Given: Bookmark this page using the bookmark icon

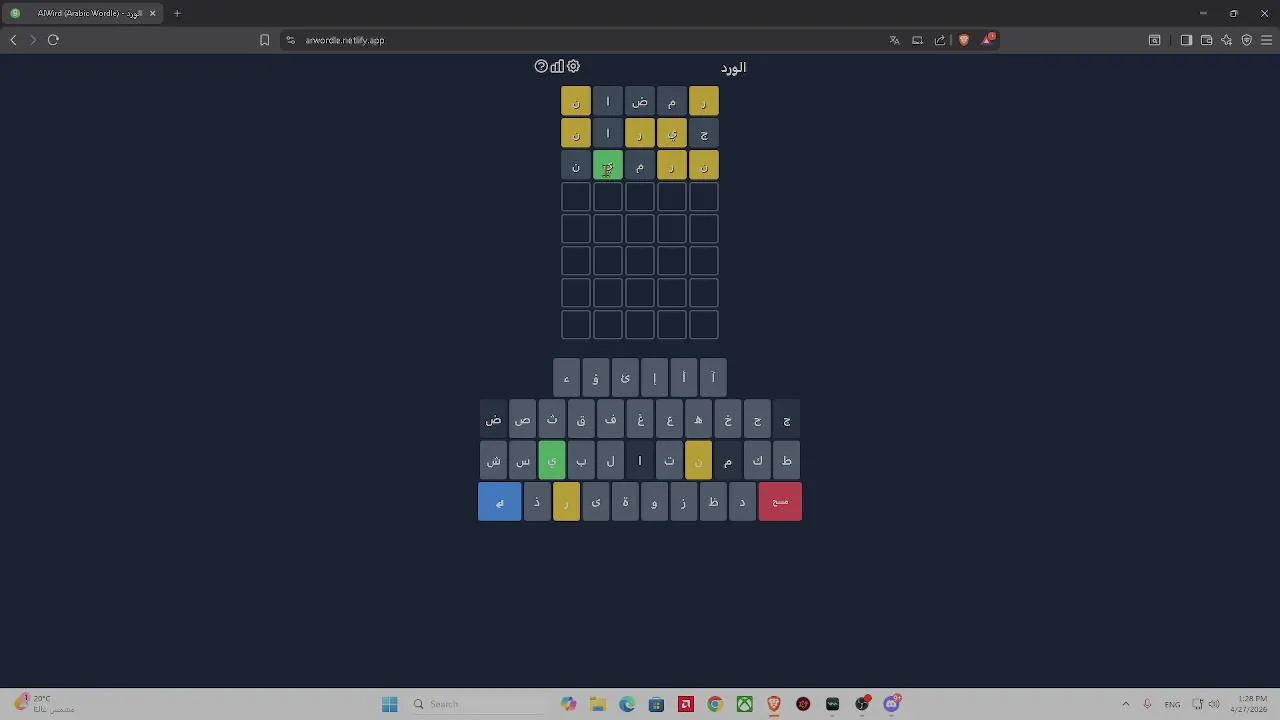Looking at the screenshot, I should tap(264, 40).
